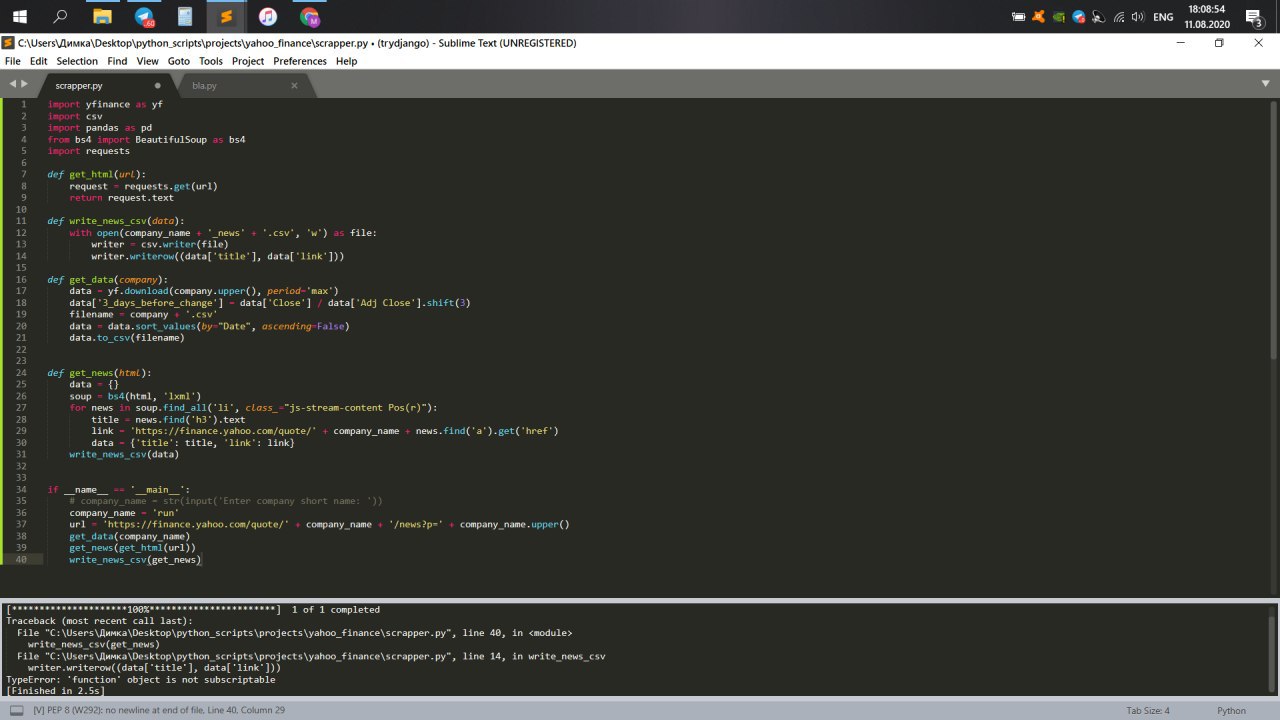
Task: Click line number 7 in gutter
Action: tap(23, 174)
